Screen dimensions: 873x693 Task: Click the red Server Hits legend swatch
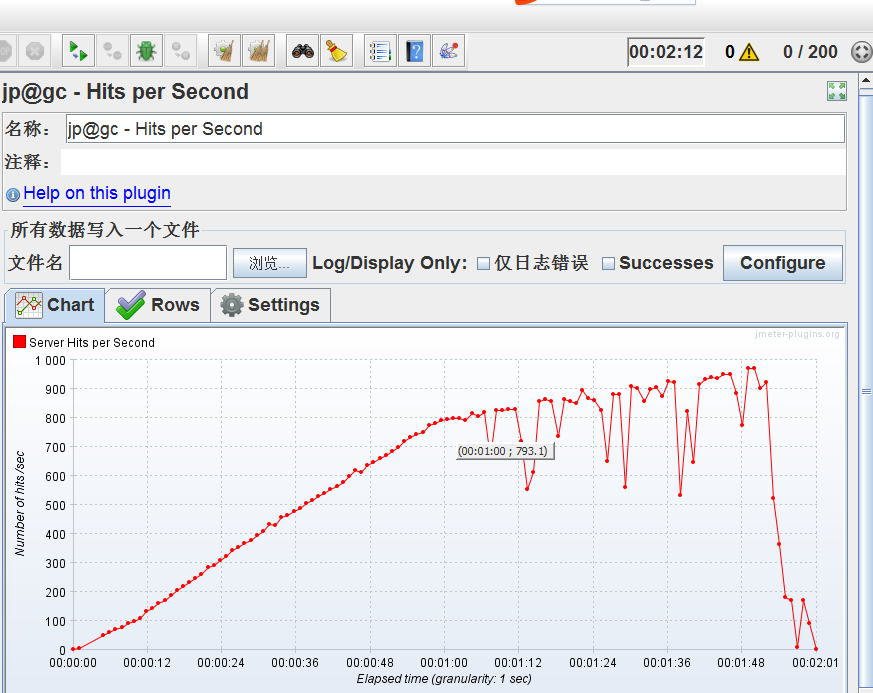tap(19, 342)
